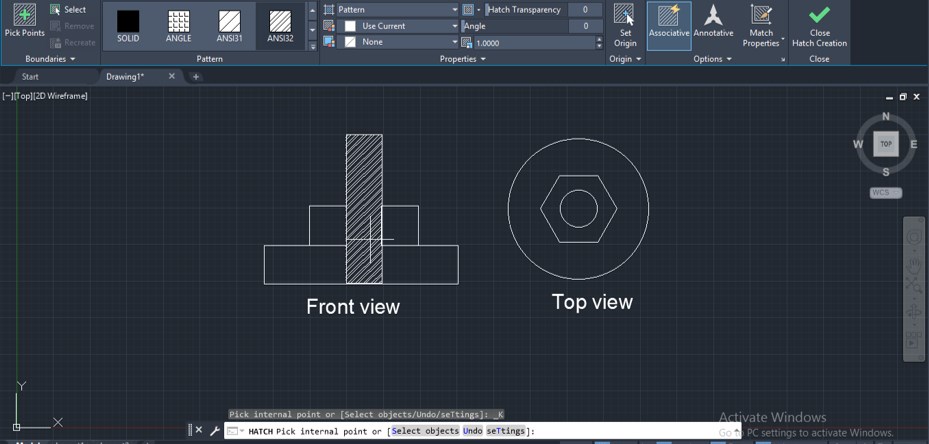The height and width of the screenshot is (444, 929).
Task: Click the hatch pattern scale icon
Action: pyautogui.click(x=467, y=43)
